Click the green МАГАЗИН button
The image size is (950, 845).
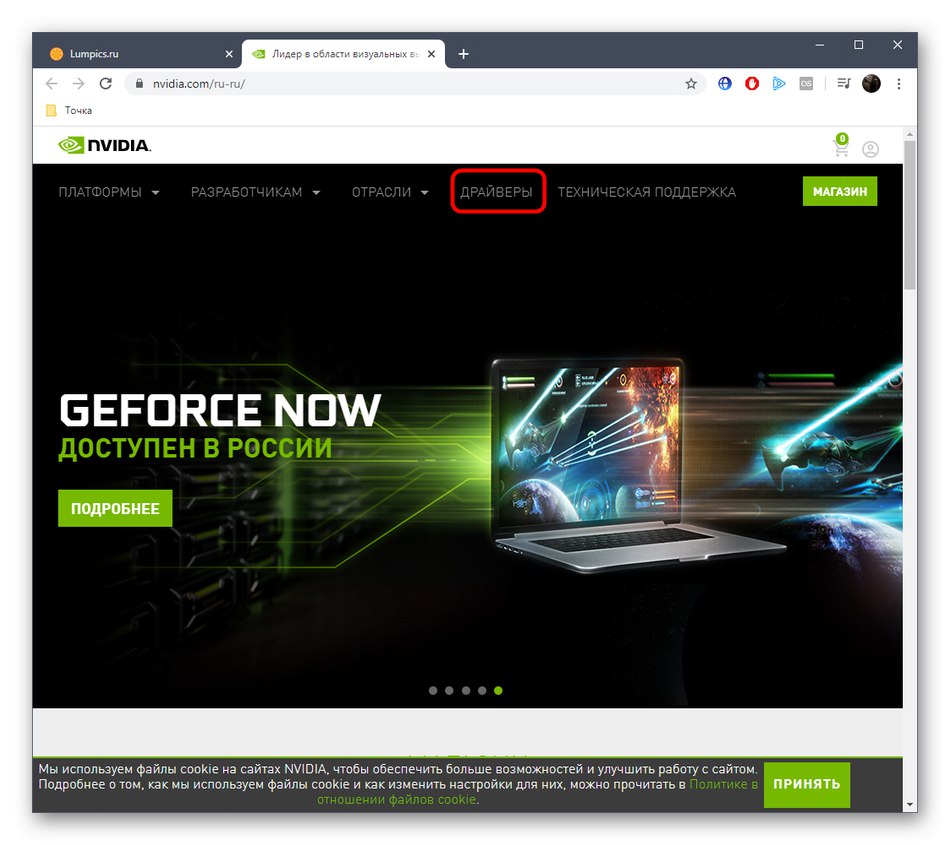click(x=840, y=191)
